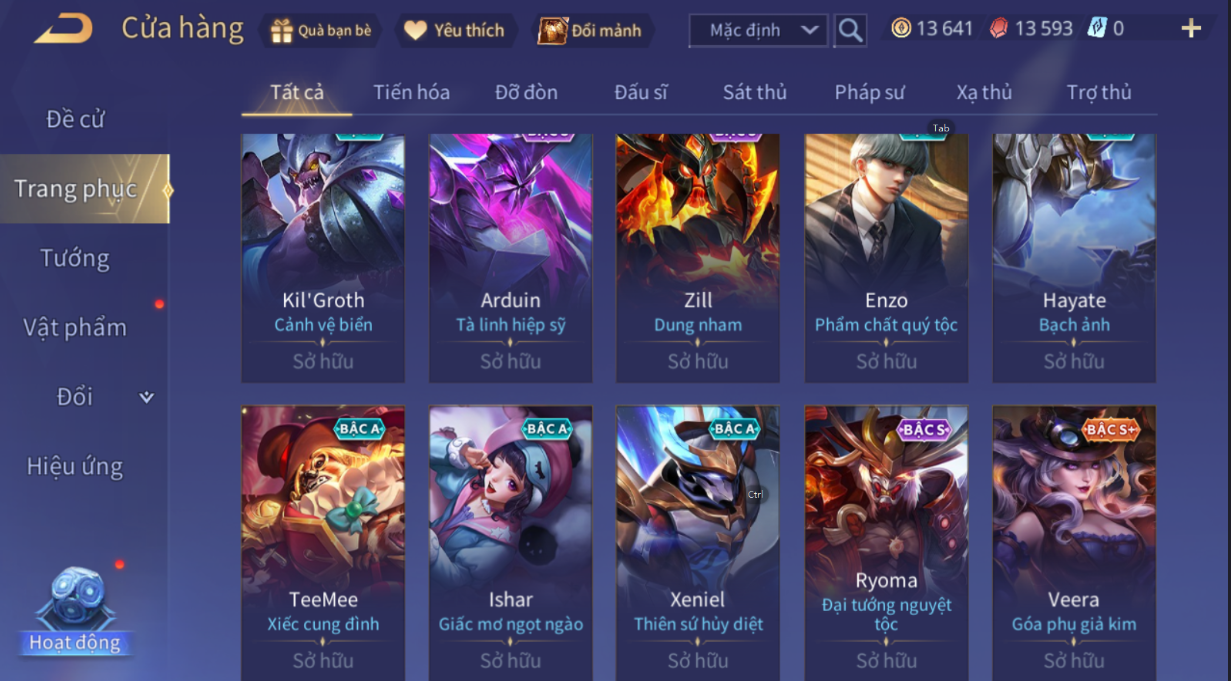Expand the Đổi sidebar submenu chevron
This screenshot has height=681, width=1231.
point(147,397)
